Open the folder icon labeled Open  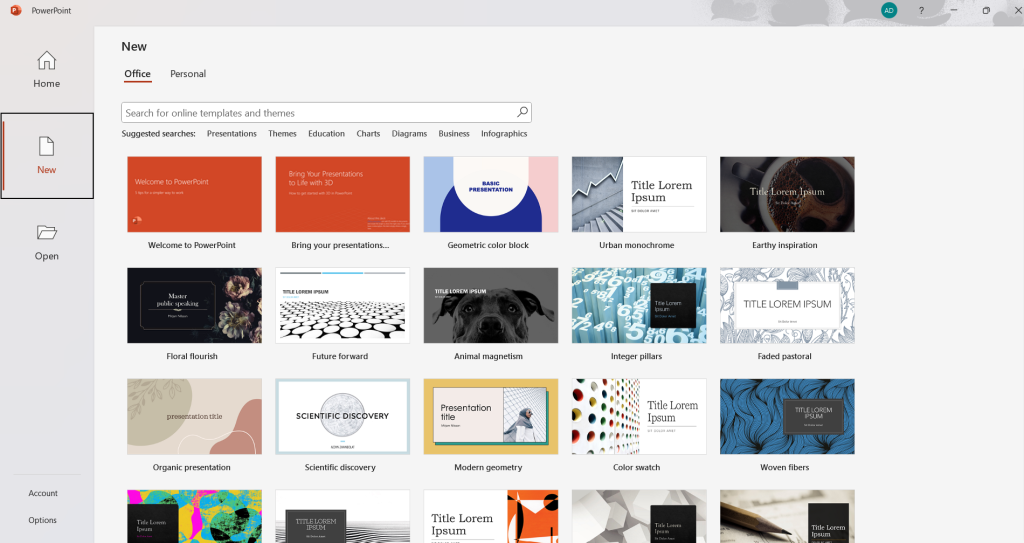pyautogui.click(x=46, y=233)
